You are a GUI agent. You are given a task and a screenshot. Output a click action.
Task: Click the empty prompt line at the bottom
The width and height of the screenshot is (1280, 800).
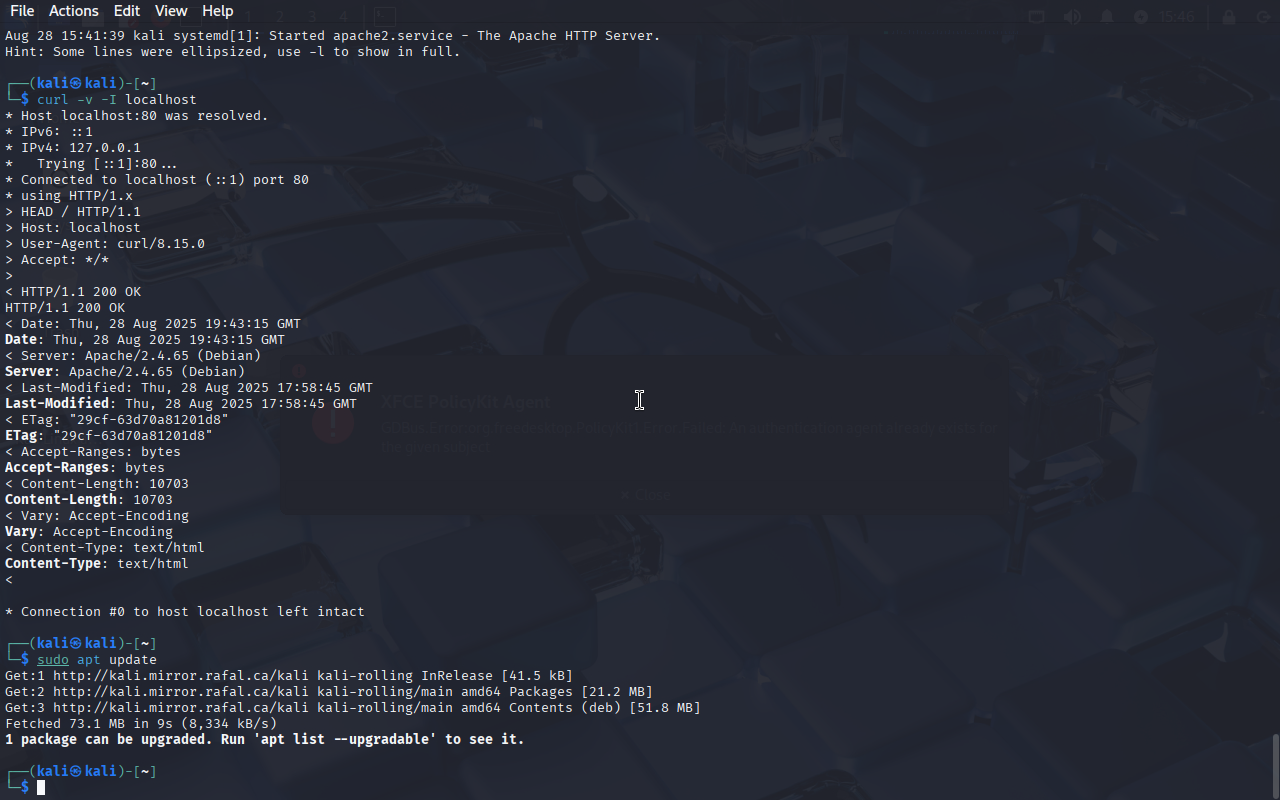[x=640, y=787]
